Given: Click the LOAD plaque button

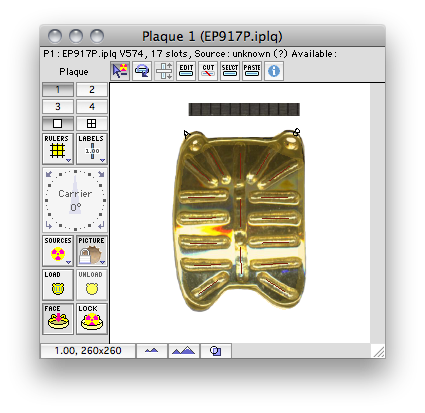Looking at the screenshot, I should (x=58, y=285).
